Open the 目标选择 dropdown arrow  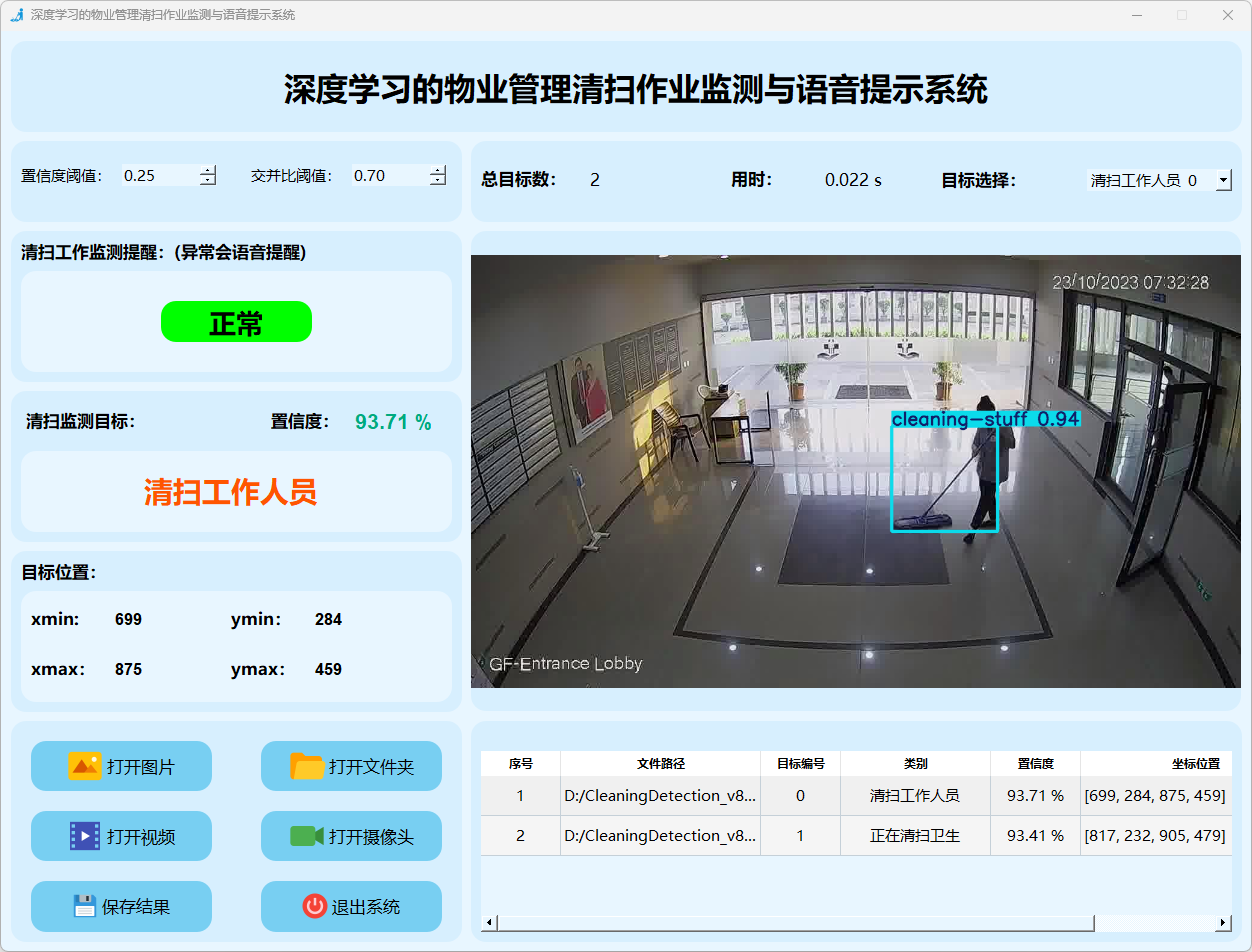coord(1223,180)
